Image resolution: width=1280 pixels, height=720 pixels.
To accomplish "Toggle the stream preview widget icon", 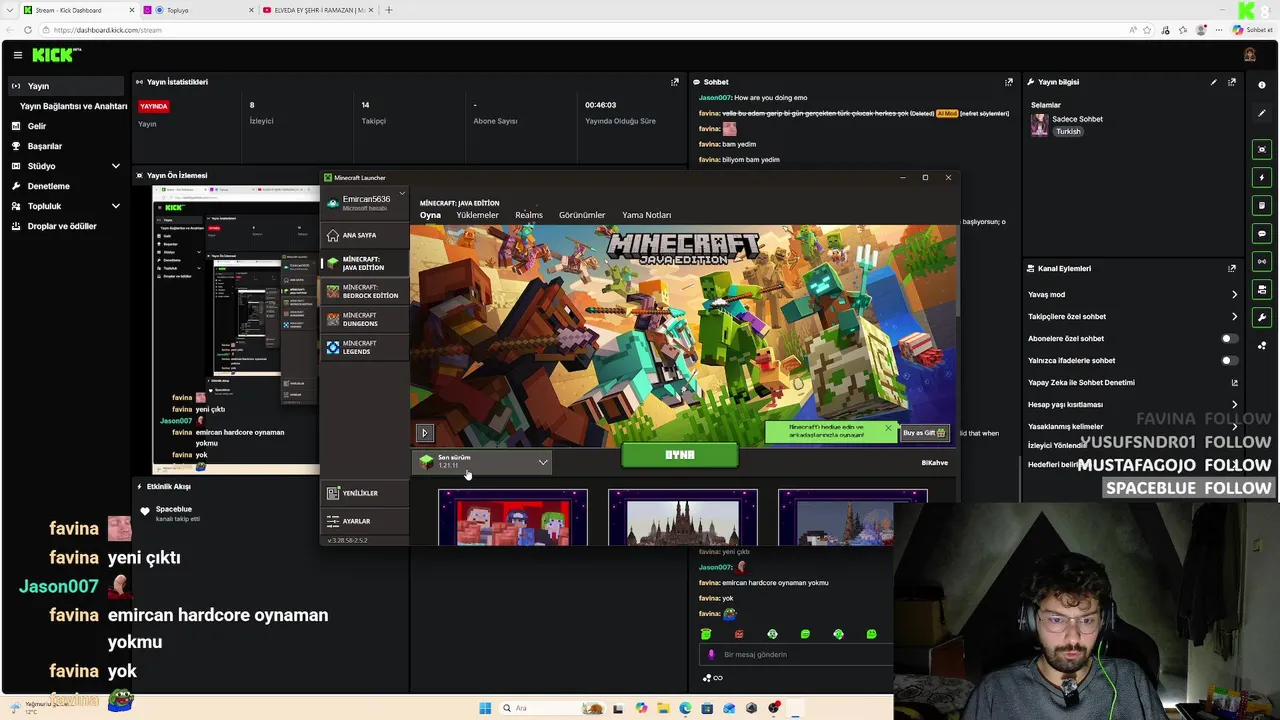I will tap(1262, 149).
